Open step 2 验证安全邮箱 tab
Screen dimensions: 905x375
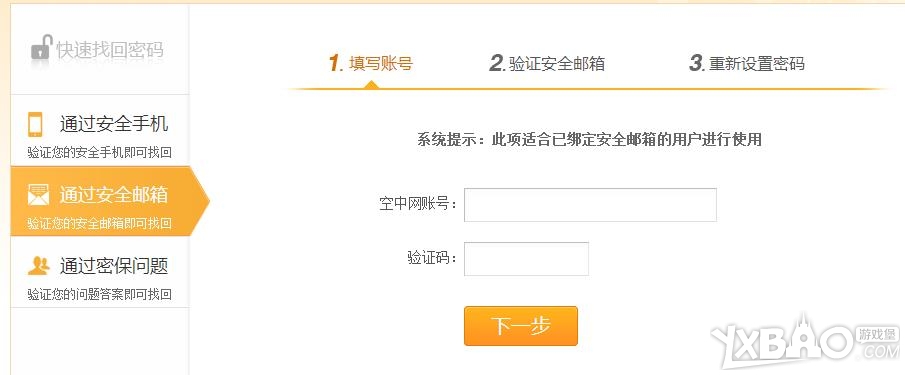coord(547,63)
